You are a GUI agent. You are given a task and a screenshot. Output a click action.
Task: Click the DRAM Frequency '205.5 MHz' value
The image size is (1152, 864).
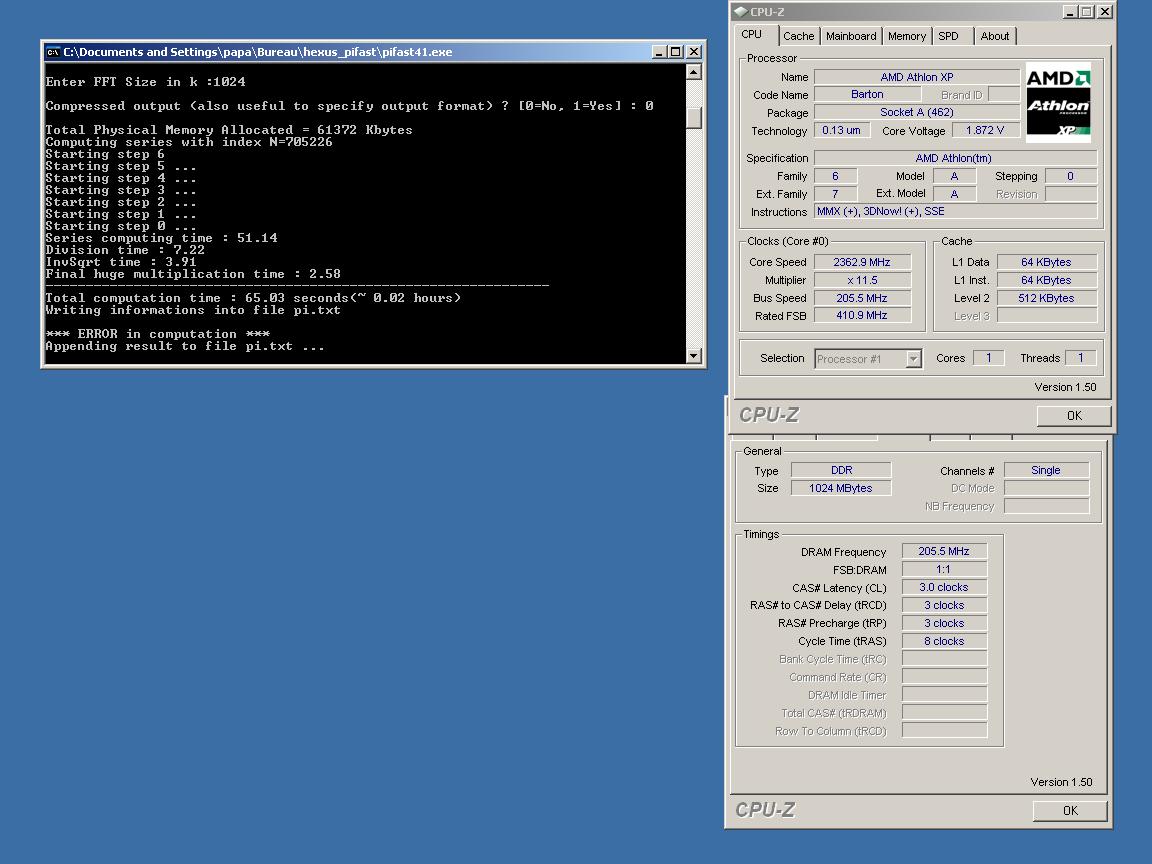pos(944,552)
